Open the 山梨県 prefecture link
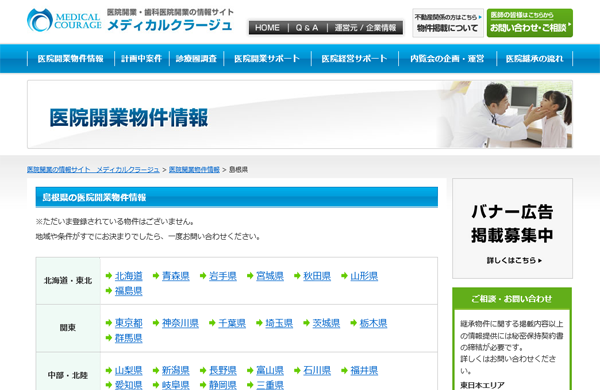 coord(129,370)
